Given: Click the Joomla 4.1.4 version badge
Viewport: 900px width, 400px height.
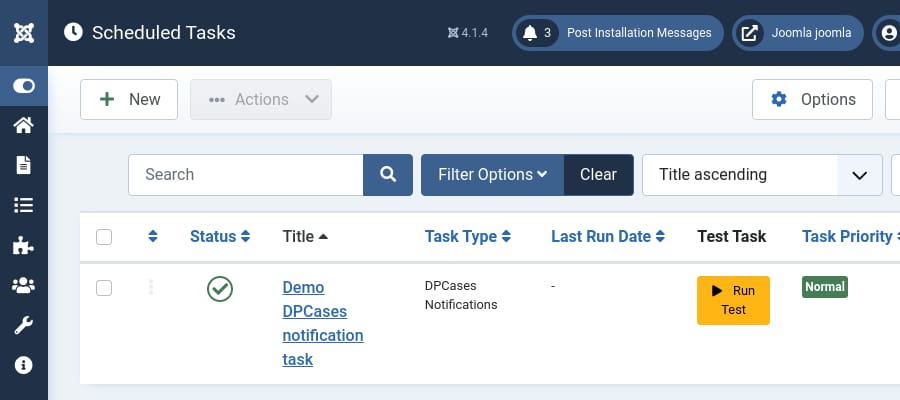Looking at the screenshot, I should pyautogui.click(x=468, y=33).
